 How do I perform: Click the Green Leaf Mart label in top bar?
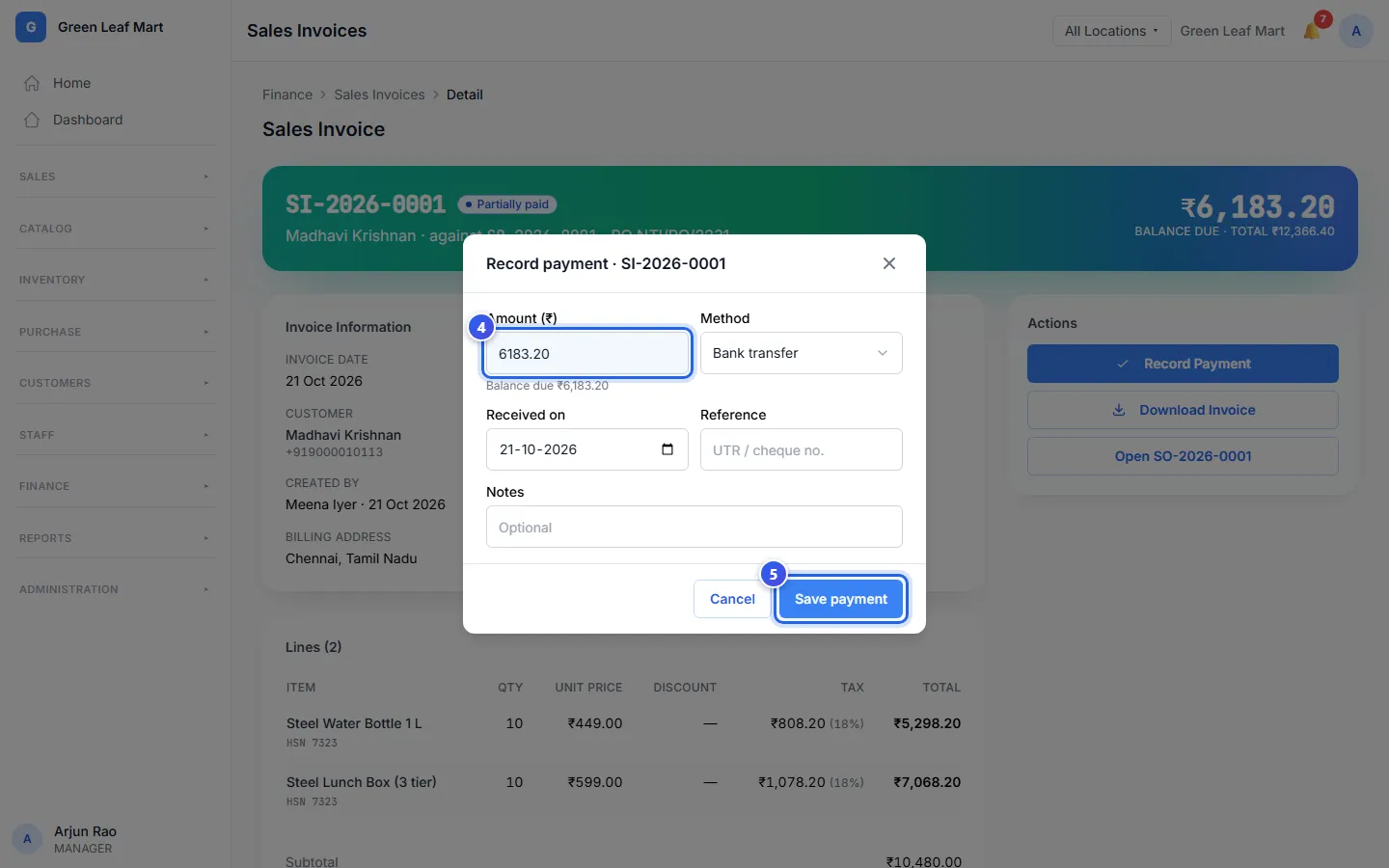(x=1232, y=31)
